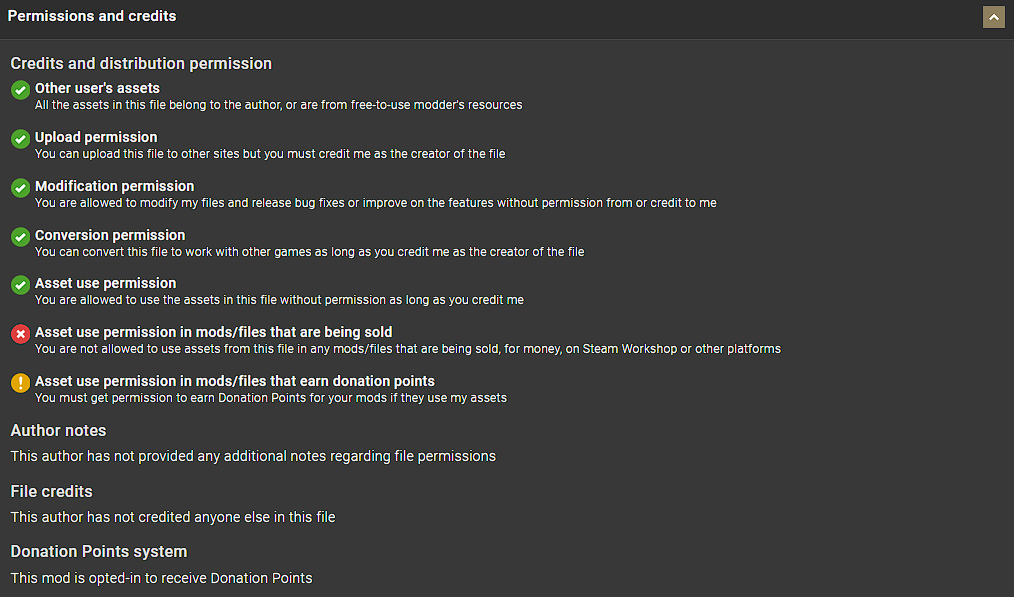The height and width of the screenshot is (597, 1014).
Task: Click green check icon beside Upload permission
Action: tap(20, 139)
